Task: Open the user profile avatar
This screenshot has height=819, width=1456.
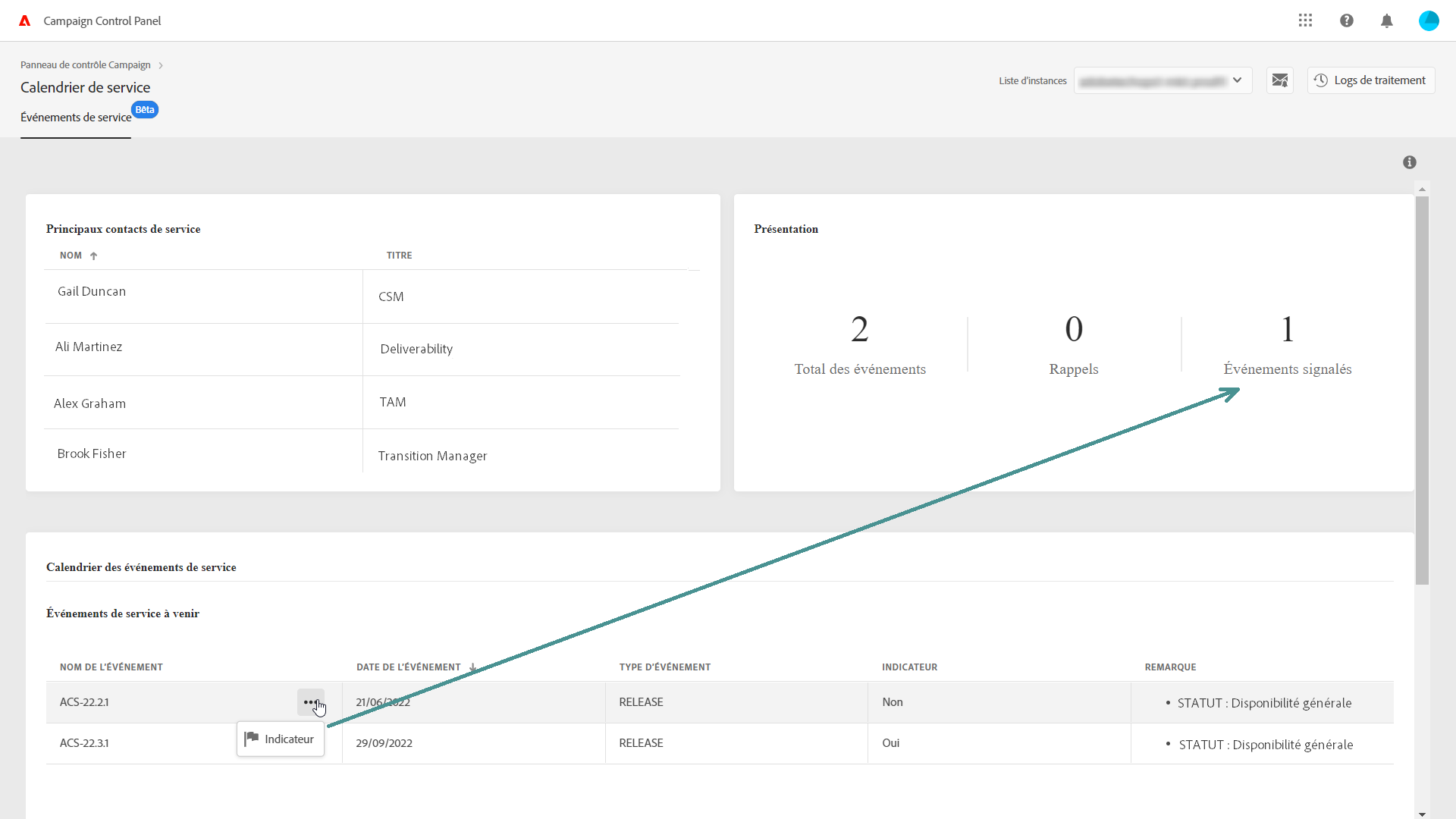Action: pos(1429,20)
